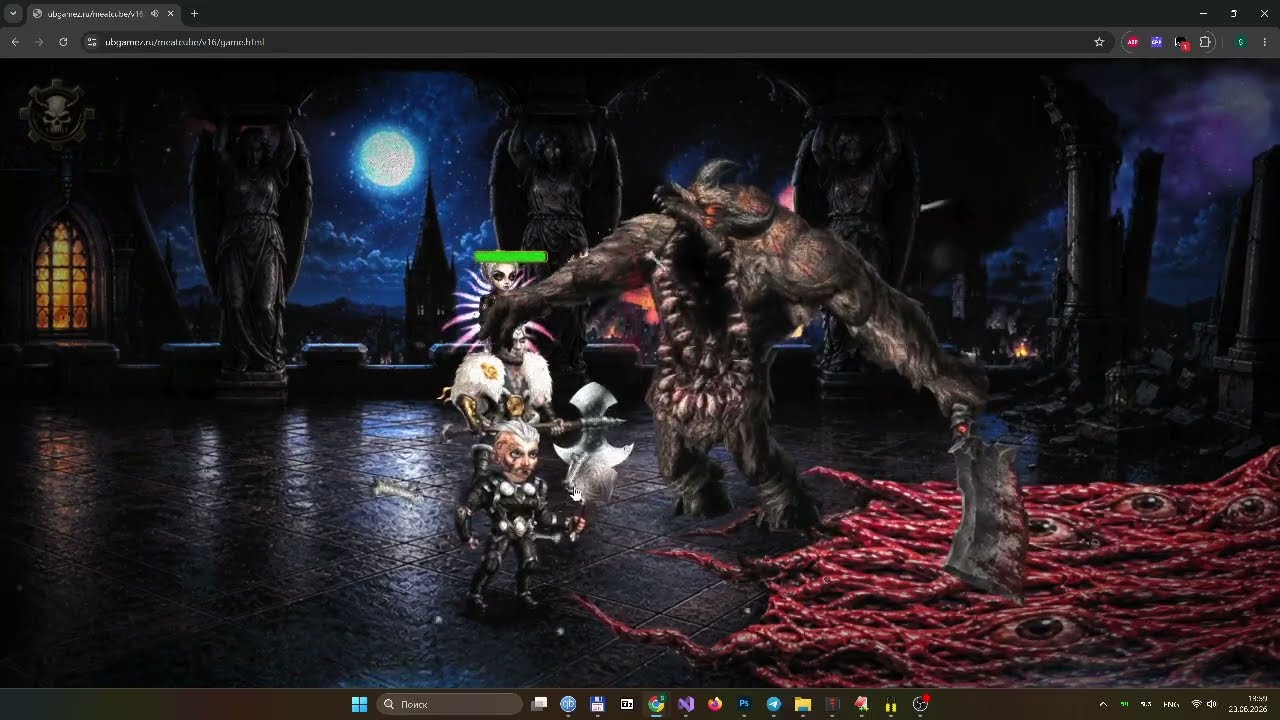Open the floppy disk app on taskbar
1280x720 pixels.
(598, 704)
